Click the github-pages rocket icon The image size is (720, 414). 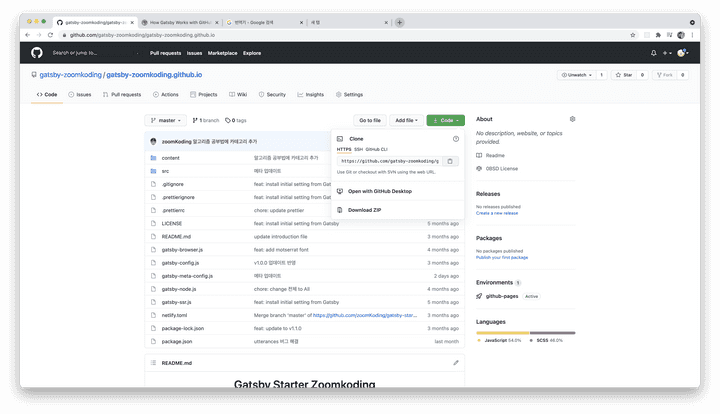point(479,296)
